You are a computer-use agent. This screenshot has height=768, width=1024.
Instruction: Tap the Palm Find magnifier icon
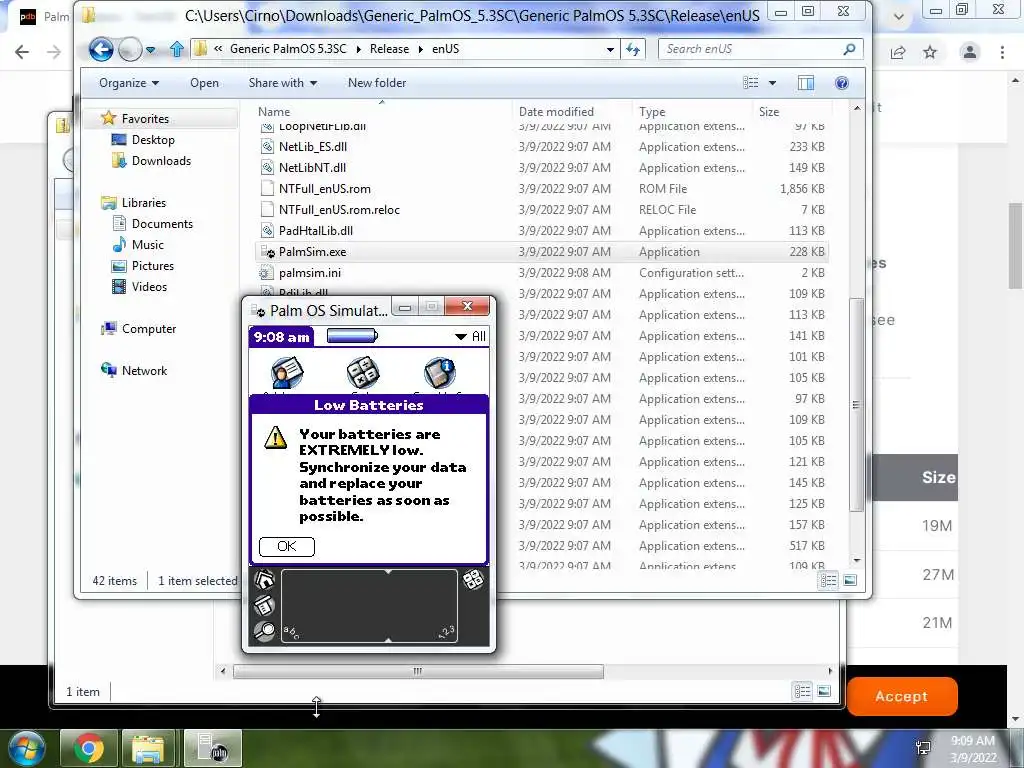(264, 631)
